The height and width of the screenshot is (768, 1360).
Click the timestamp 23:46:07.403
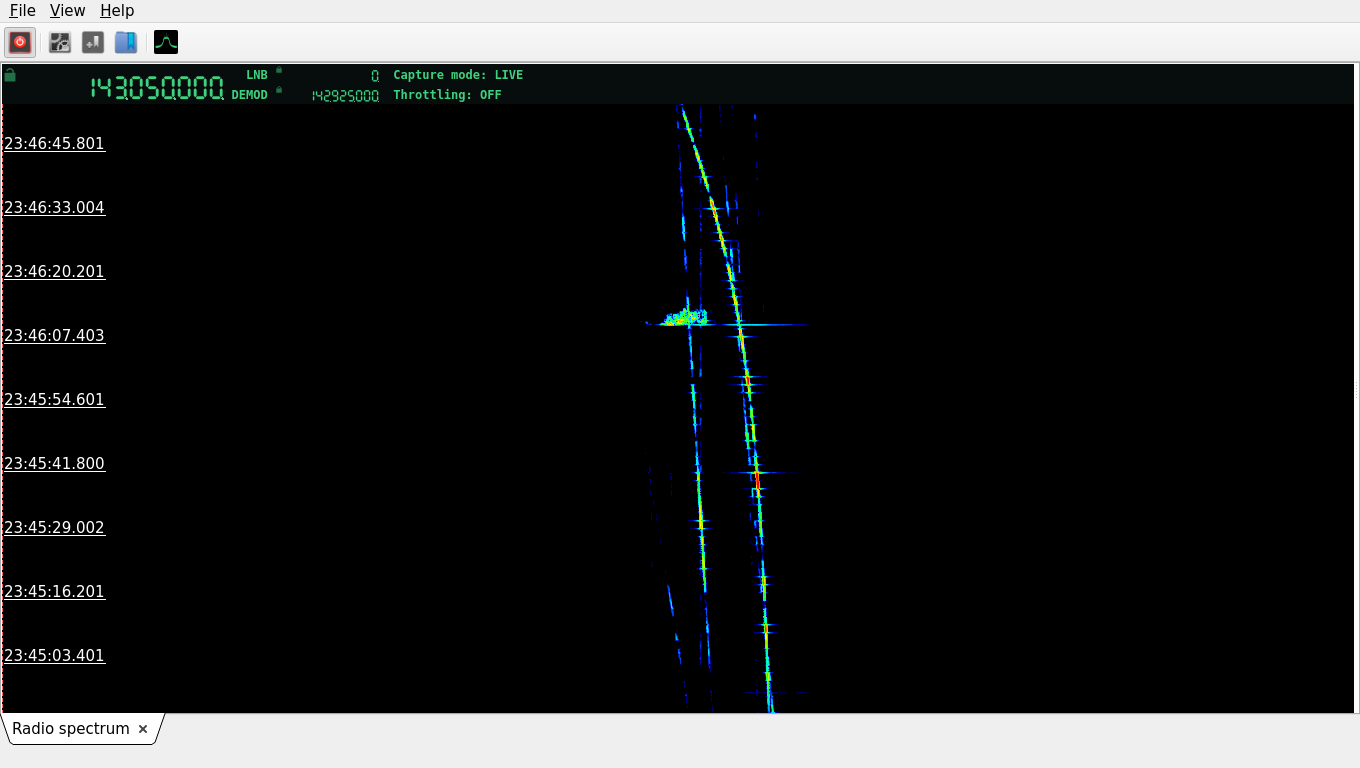pos(54,335)
